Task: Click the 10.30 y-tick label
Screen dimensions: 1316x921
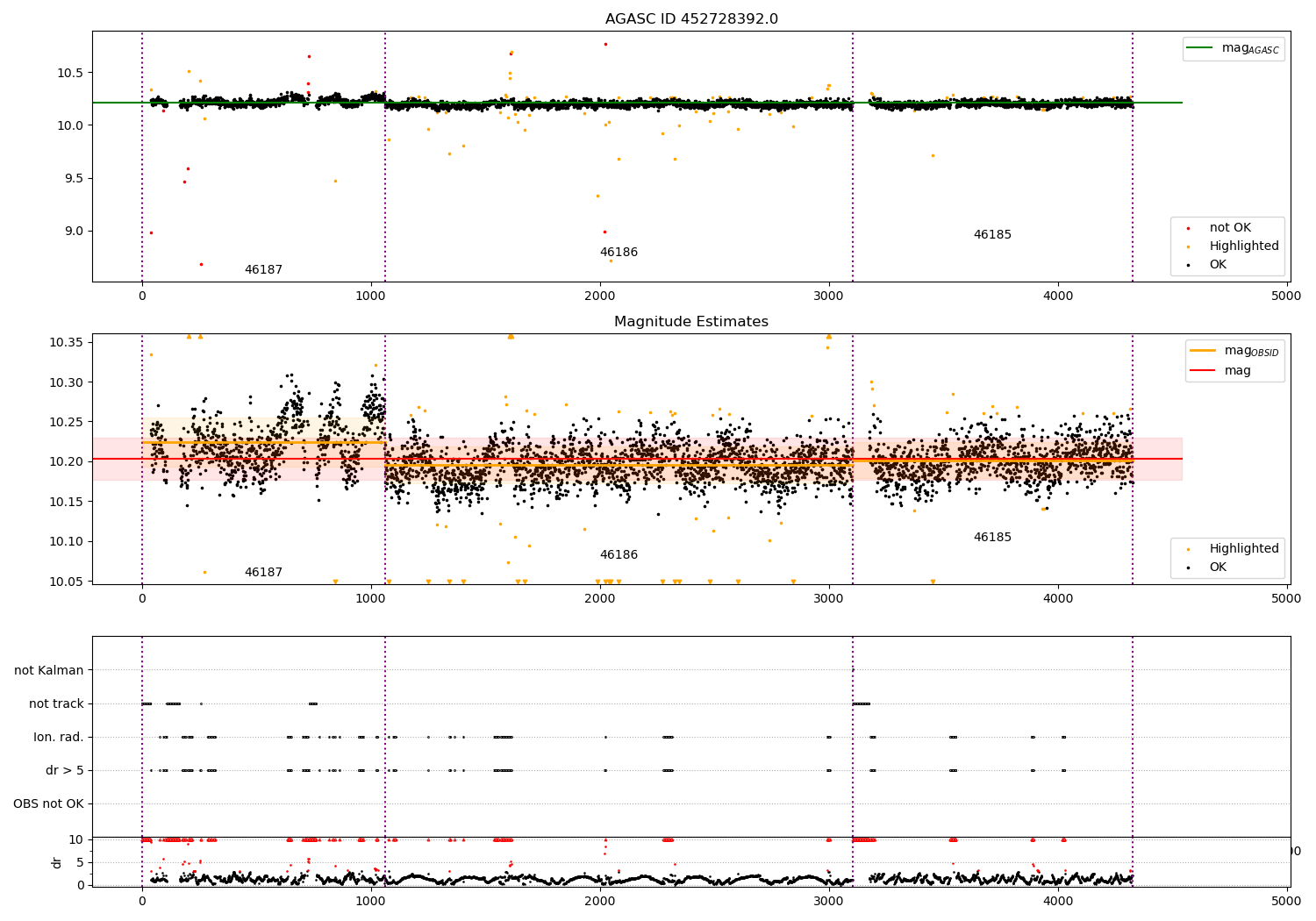Action: click(67, 382)
